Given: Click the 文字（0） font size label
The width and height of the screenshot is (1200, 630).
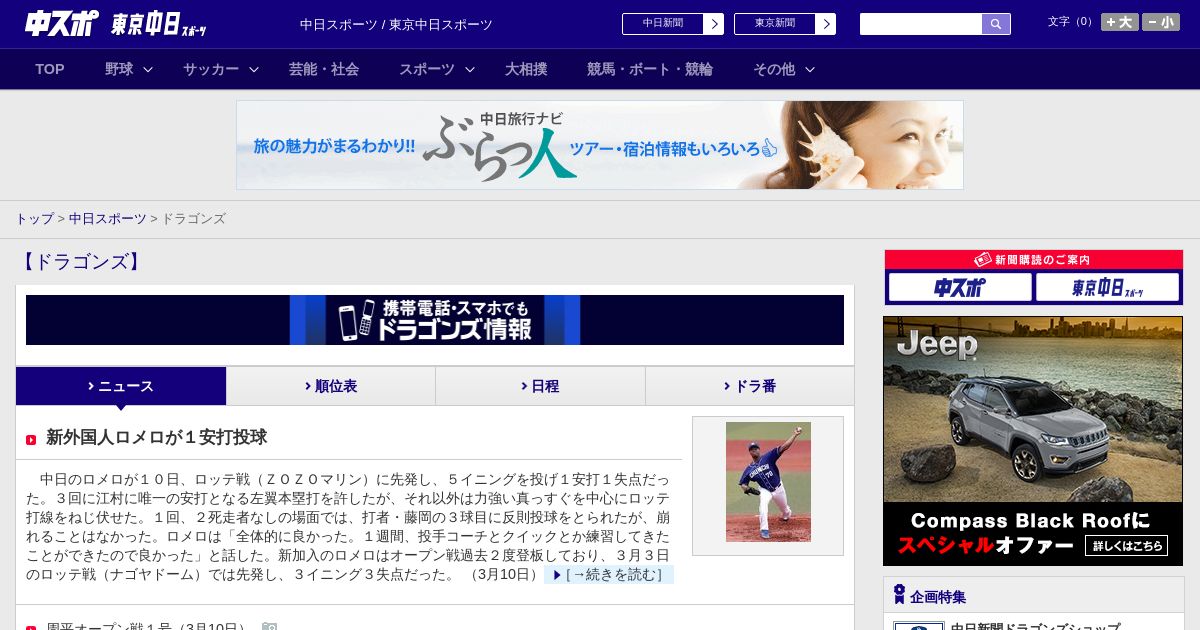Looking at the screenshot, I should tap(1072, 21).
